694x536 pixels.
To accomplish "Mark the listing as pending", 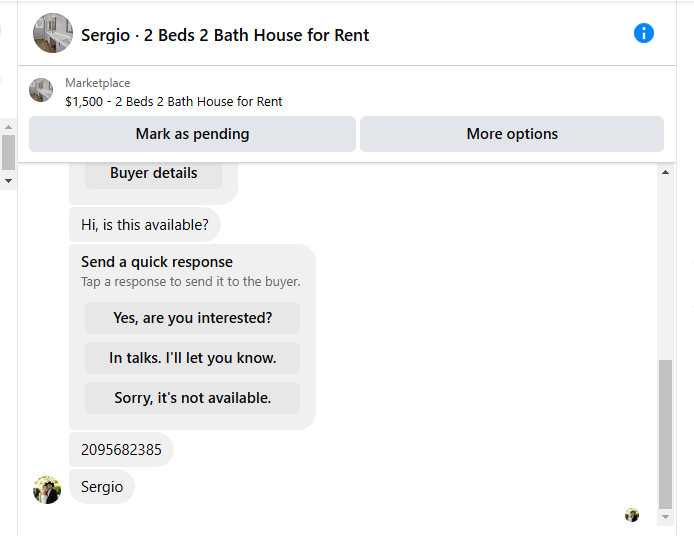I will 193,134.
